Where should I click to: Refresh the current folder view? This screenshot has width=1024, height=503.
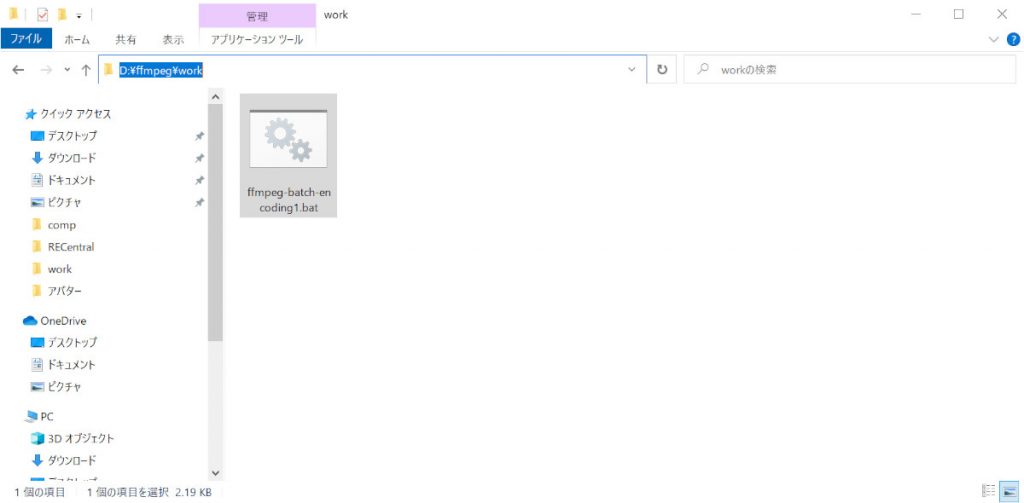(661, 70)
